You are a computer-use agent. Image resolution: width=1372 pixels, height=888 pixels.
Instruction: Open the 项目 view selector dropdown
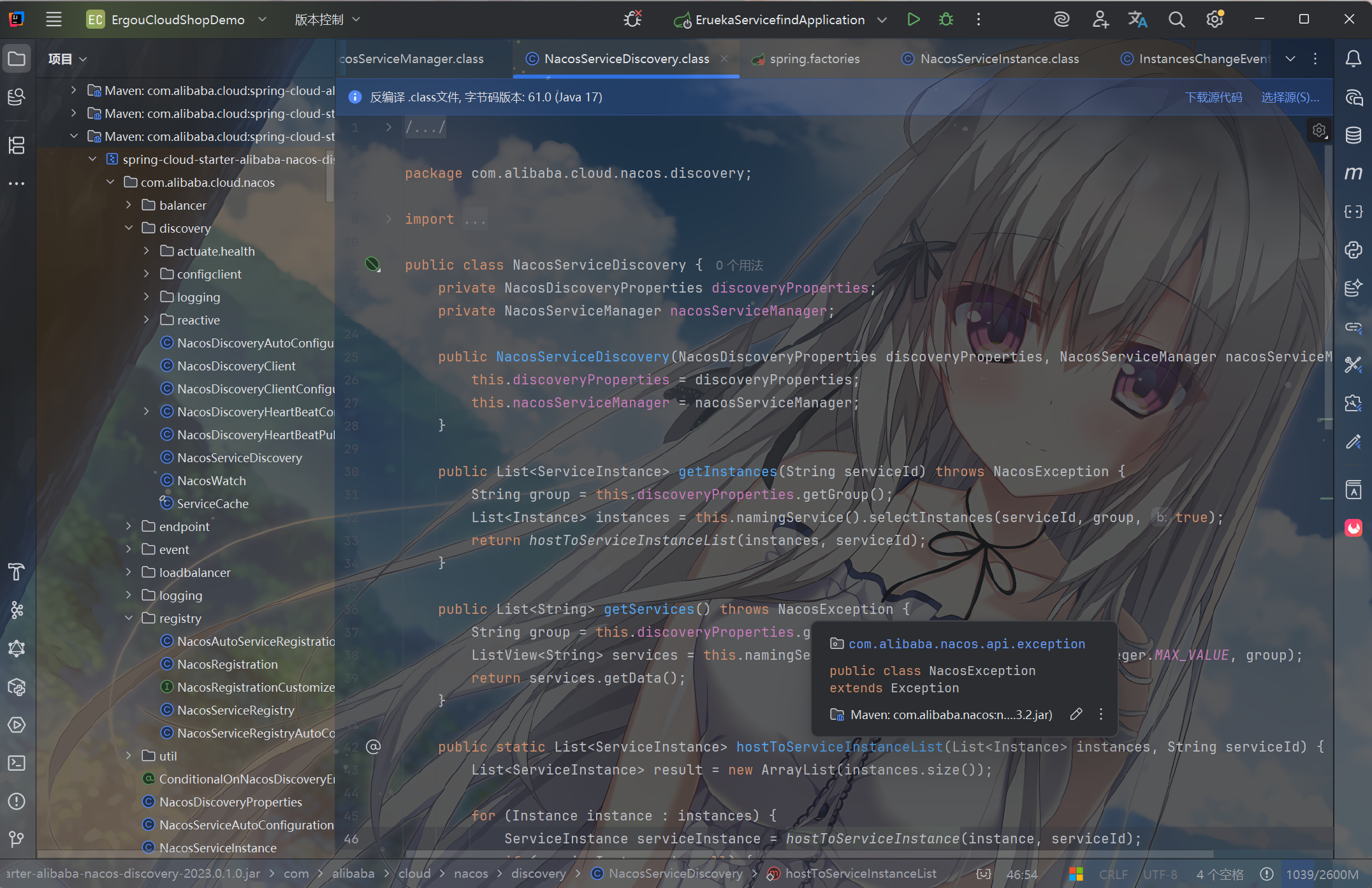(68, 59)
